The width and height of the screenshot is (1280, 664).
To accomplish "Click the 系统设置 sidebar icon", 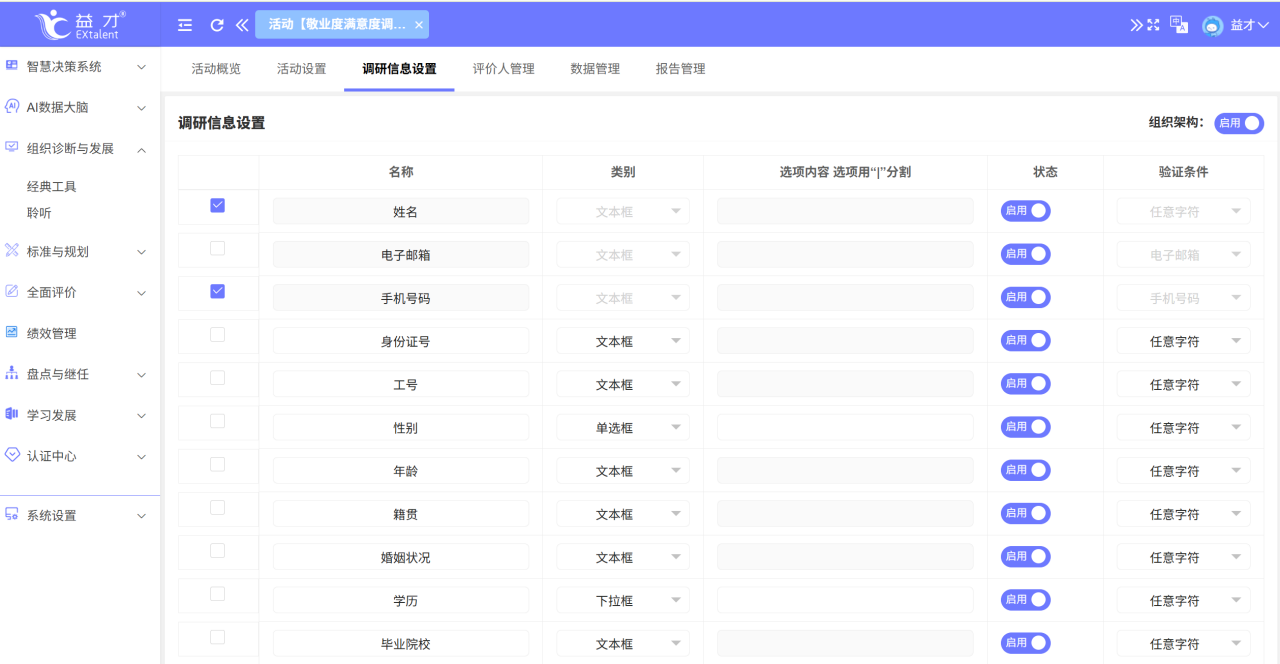I will coord(12,514).
